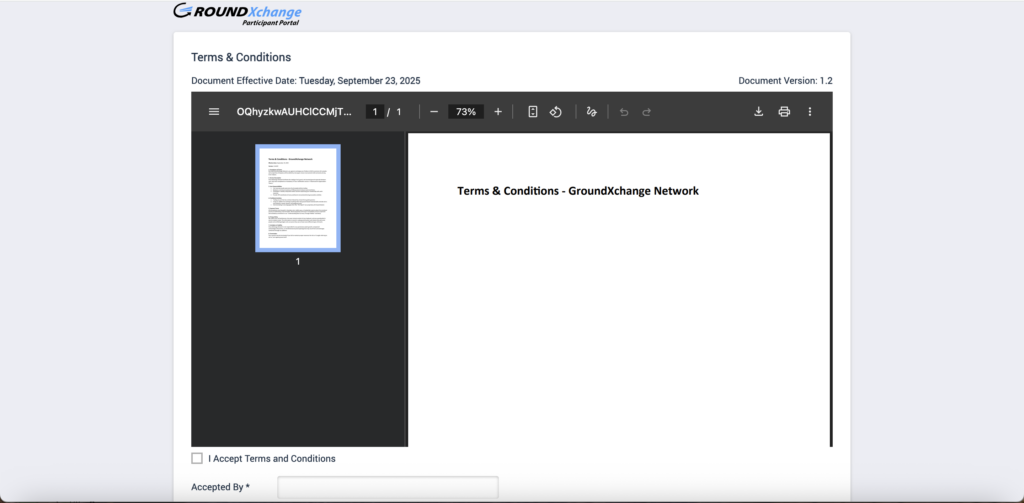Click the redo arrow in PDF toolbar
This screenshot has height=503, width=1024.
point(647,112)
